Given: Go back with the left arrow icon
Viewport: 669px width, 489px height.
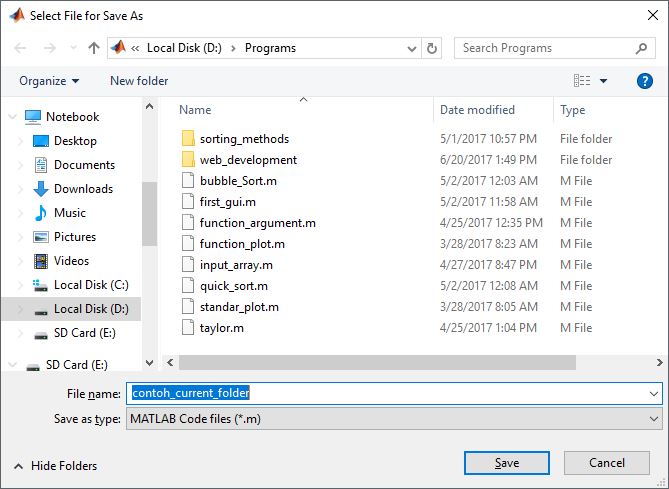Looking at the screenshot, I should pyautogui.click(x=20, y=48).
